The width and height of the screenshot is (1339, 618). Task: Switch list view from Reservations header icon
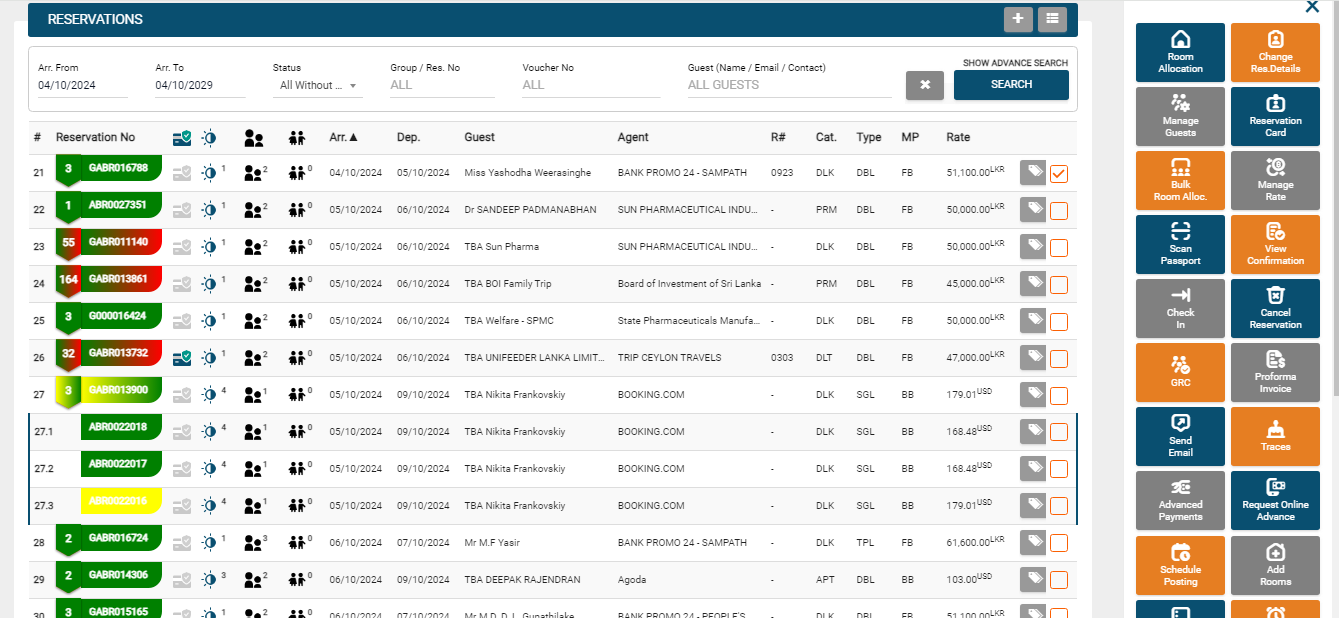coord(1052,19)
